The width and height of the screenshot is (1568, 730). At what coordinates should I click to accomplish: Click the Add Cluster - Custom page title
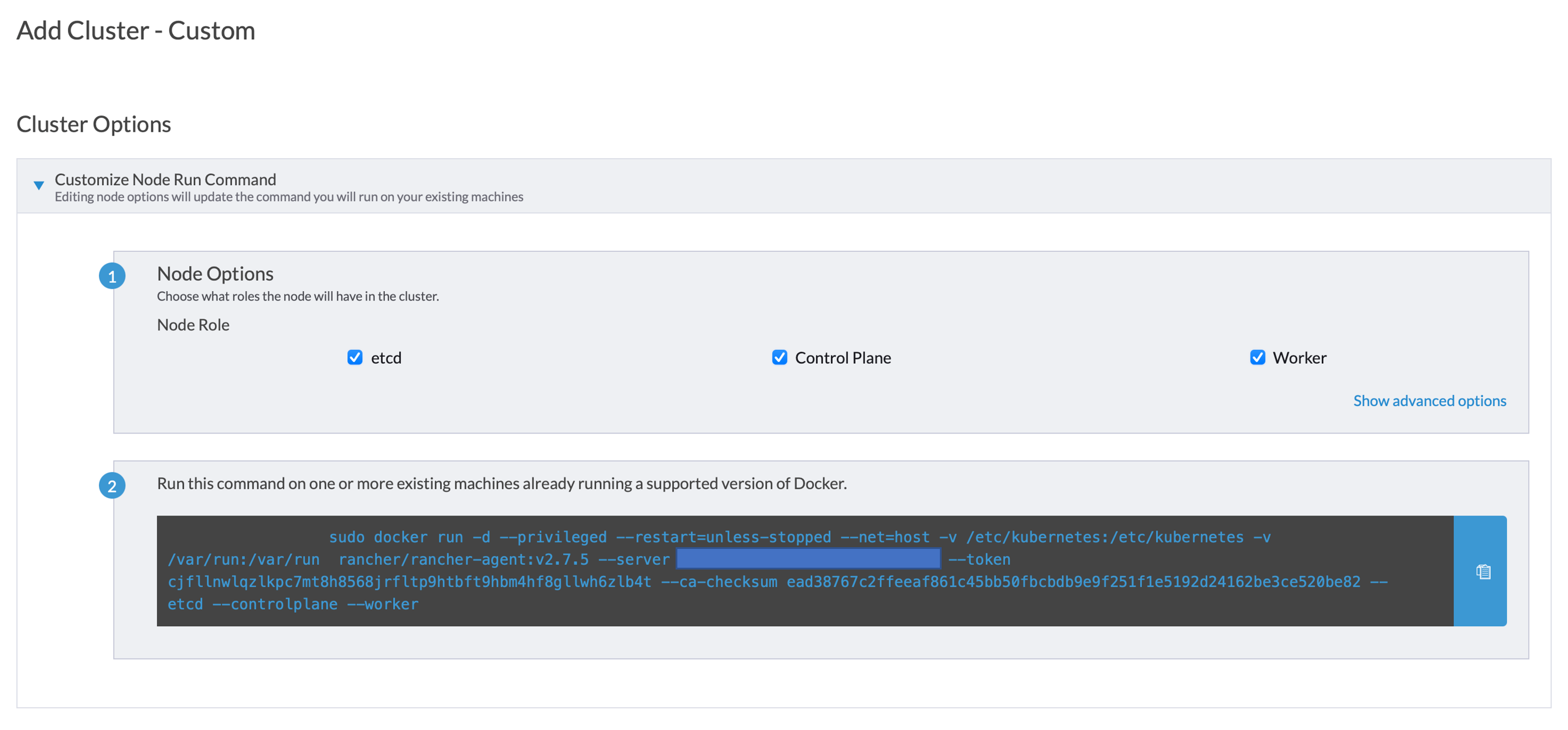(x=136, y=30)
